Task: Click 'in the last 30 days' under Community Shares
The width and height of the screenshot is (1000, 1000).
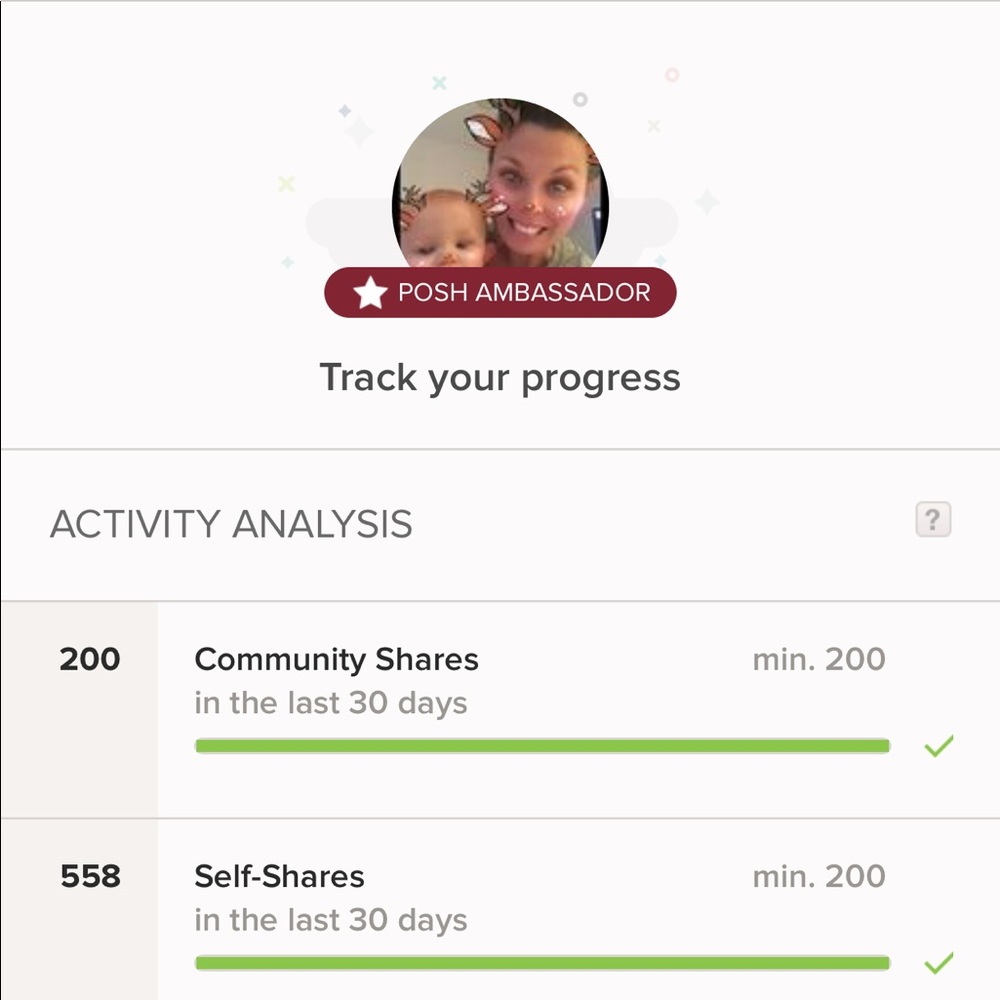Action: [x=331, y=703]
